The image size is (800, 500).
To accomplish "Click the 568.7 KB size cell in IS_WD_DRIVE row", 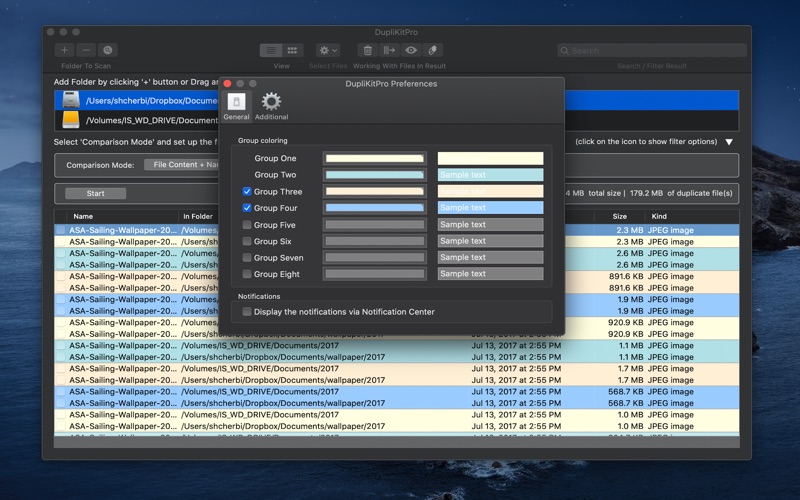I will [626, 391].
